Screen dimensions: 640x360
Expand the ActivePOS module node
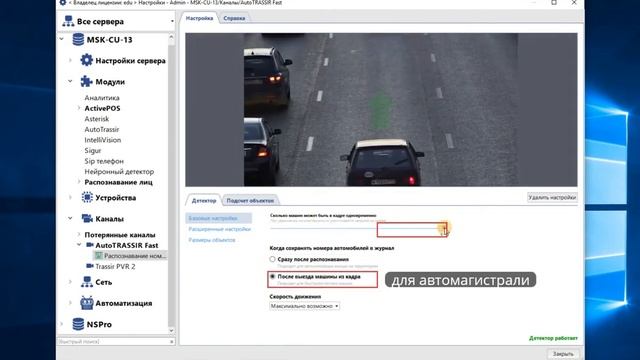[x=79, y=108]
